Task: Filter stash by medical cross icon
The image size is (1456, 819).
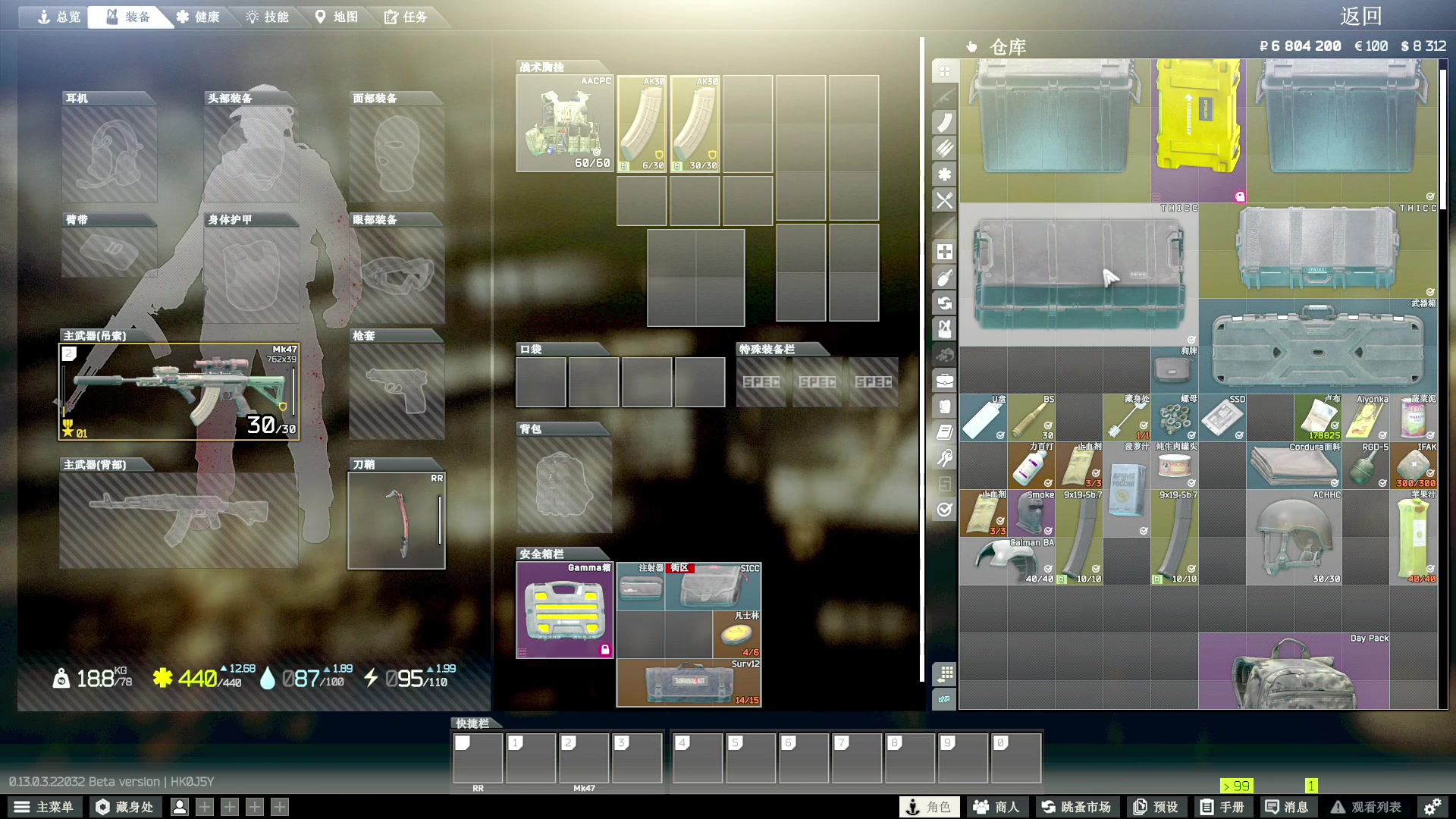Action: pyautogui.click(x=944, y=252)
